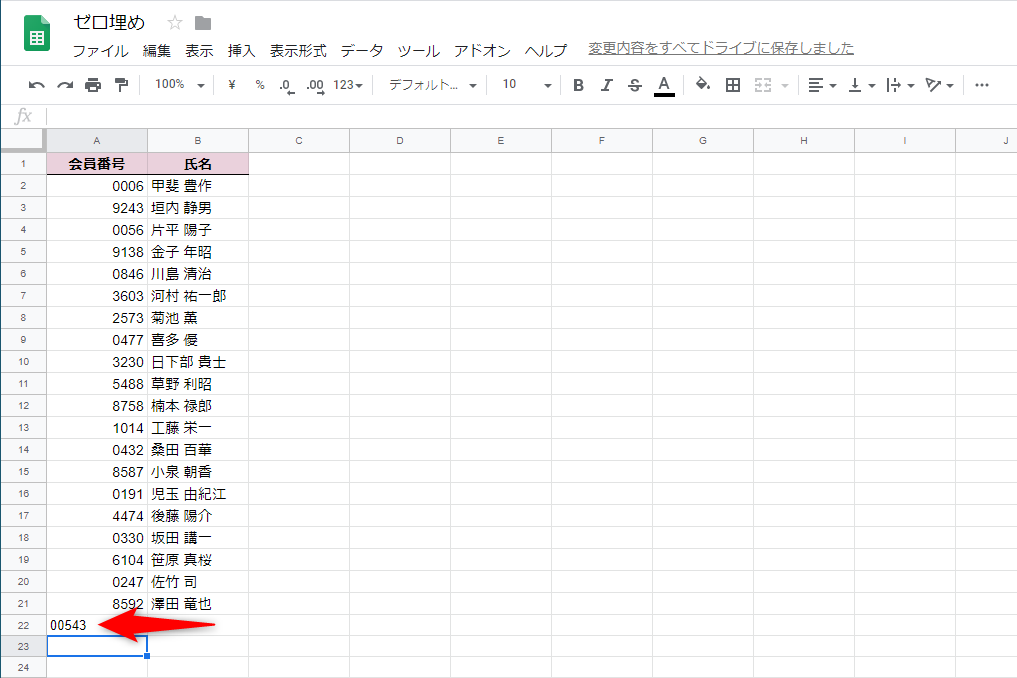Select row 10 header
1017x678 pixels.
pos(23,361)
